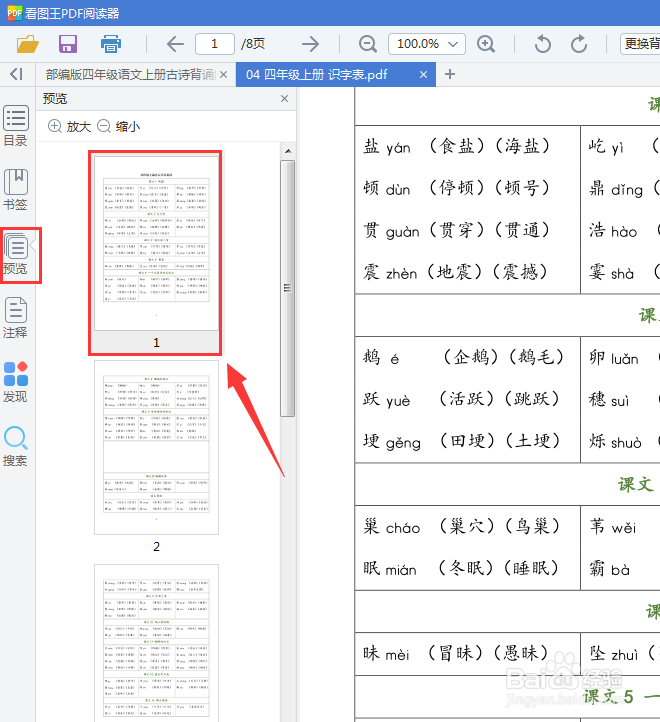Screen dimensions: 660x722
Task: Click the thumbnail scrollbar up arrow
Action: pos(288,151)
